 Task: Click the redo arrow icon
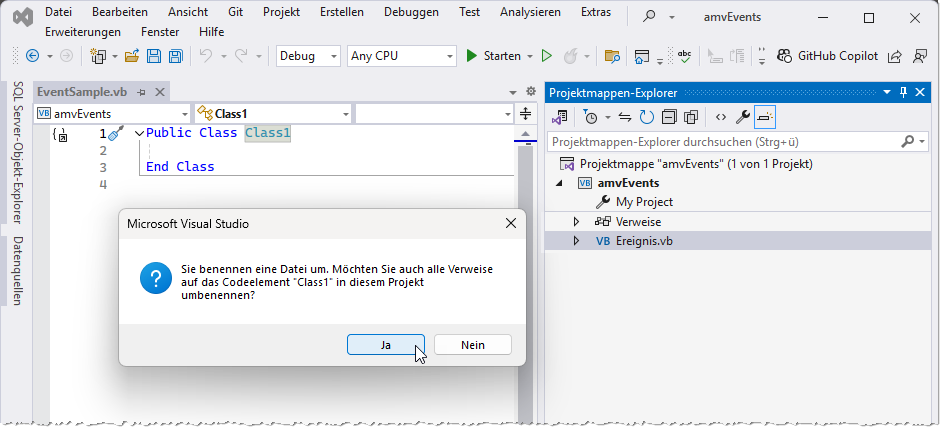tap(241, 56)
